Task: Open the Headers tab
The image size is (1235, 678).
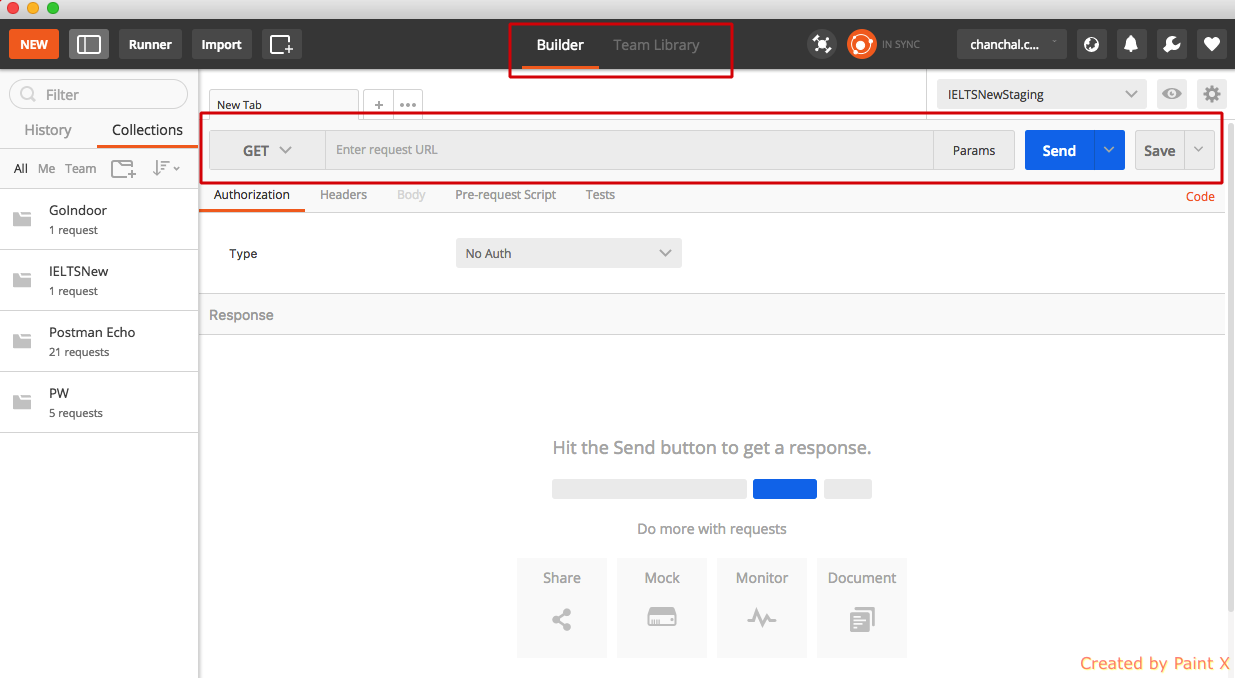Action: tap(343, 195)
